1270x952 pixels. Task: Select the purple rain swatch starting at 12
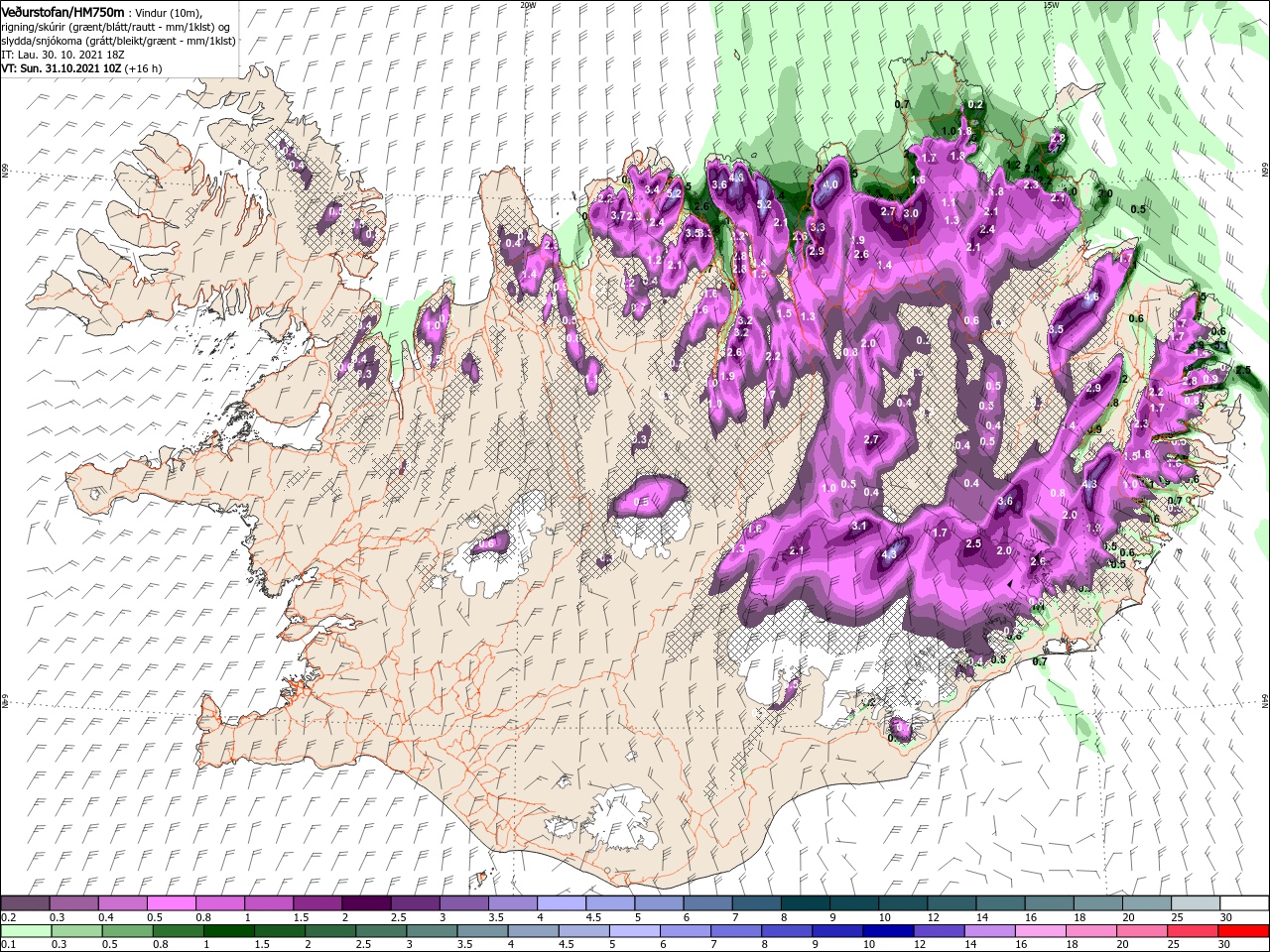pos(937,931)
